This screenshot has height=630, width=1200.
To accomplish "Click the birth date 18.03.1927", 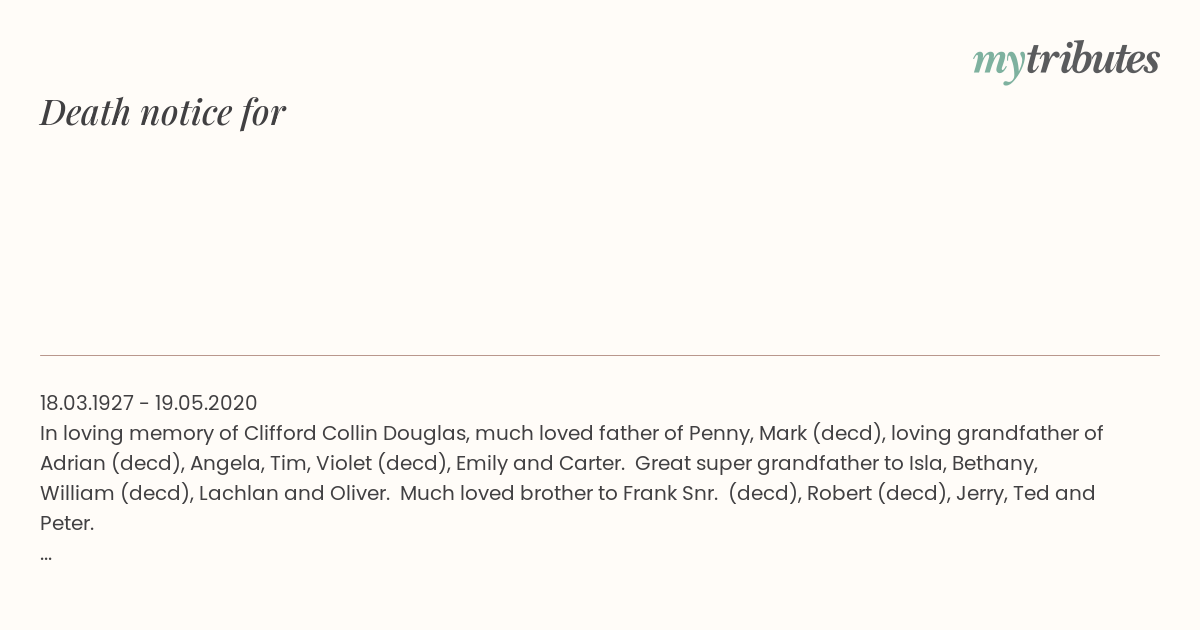I will pyautogui.click(x=87, y=403).
